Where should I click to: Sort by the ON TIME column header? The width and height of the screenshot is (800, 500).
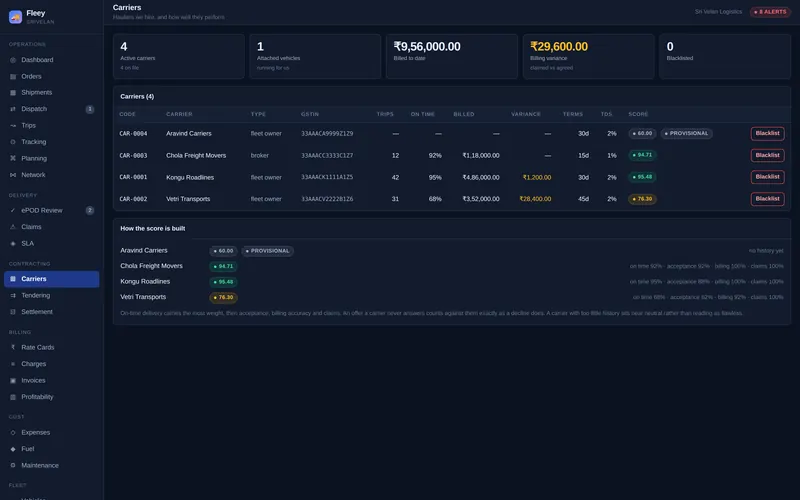422,114
